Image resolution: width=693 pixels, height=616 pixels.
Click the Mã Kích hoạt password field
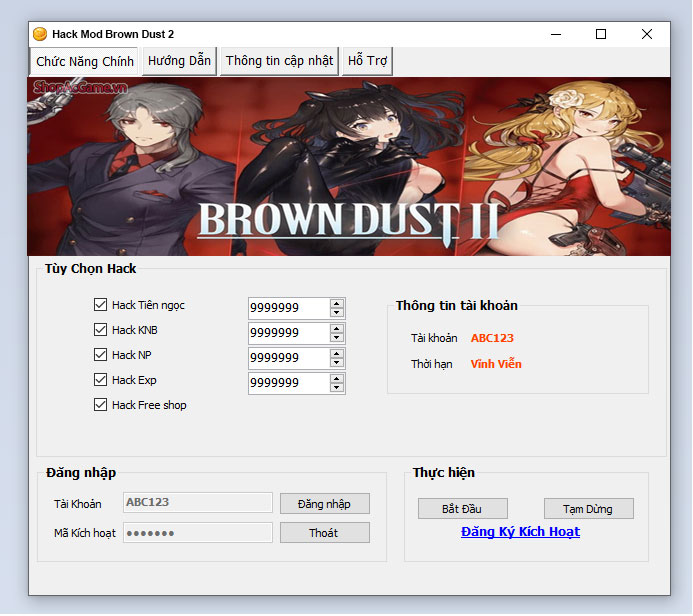click(x=198, y=533)
